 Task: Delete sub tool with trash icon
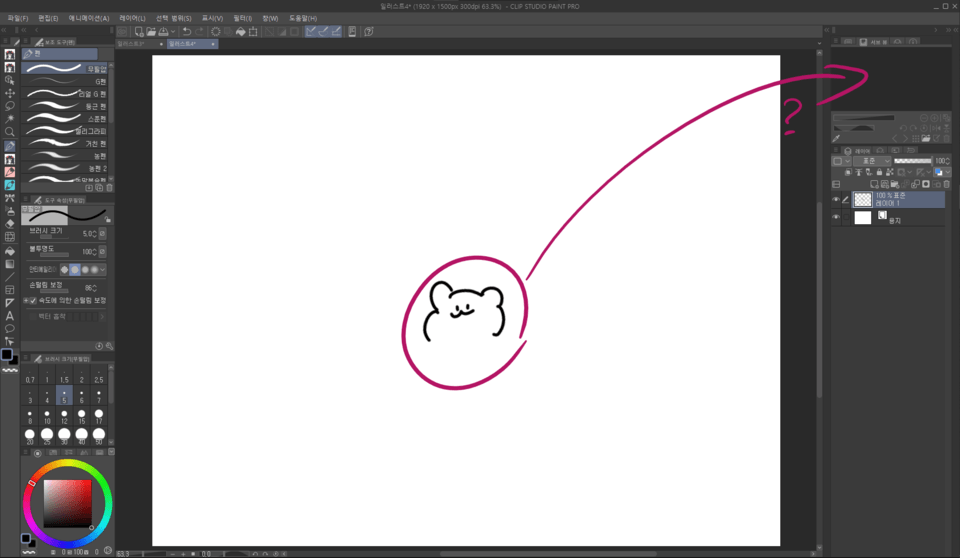[x=110, y=187]
